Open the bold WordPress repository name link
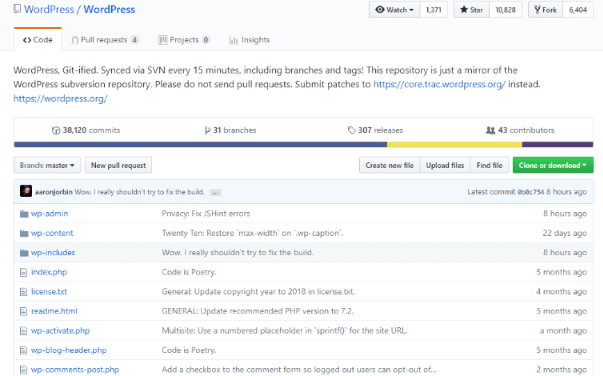603x376 pixels. (109, 10)
